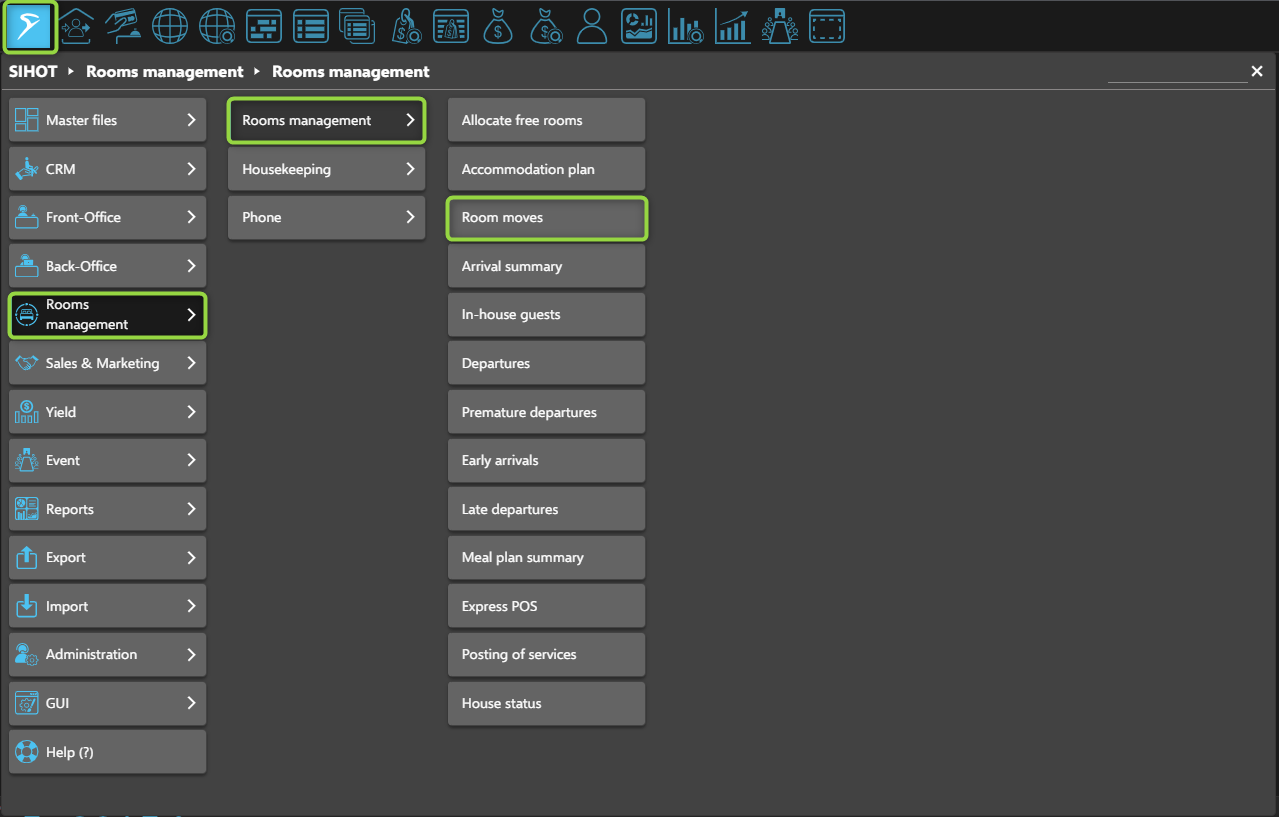Screen dimensions: 1279x817
Task: Expand the Front-Office menu
Action: point(107,217)
